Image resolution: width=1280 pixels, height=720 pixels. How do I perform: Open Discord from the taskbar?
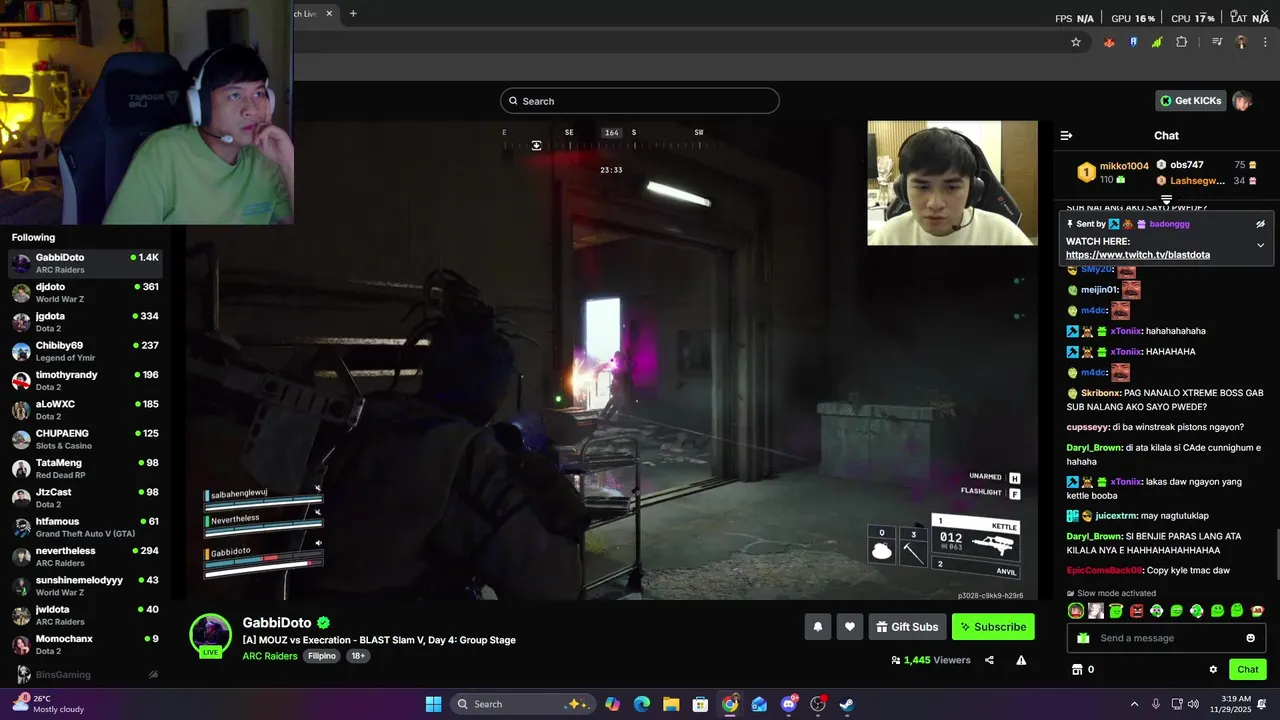coord(789,704)
